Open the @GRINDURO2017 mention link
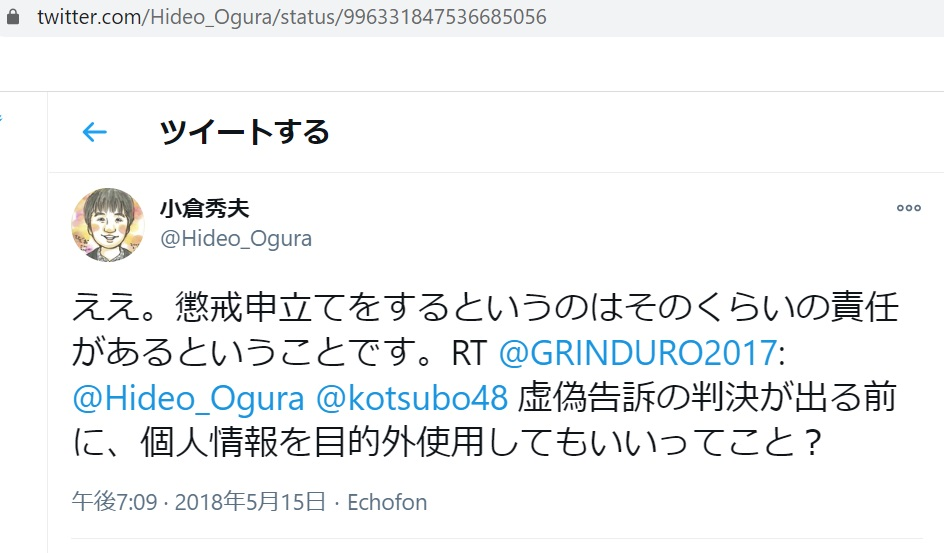The width and height of the screenshot is (944, 553). (x=638, y=353)
